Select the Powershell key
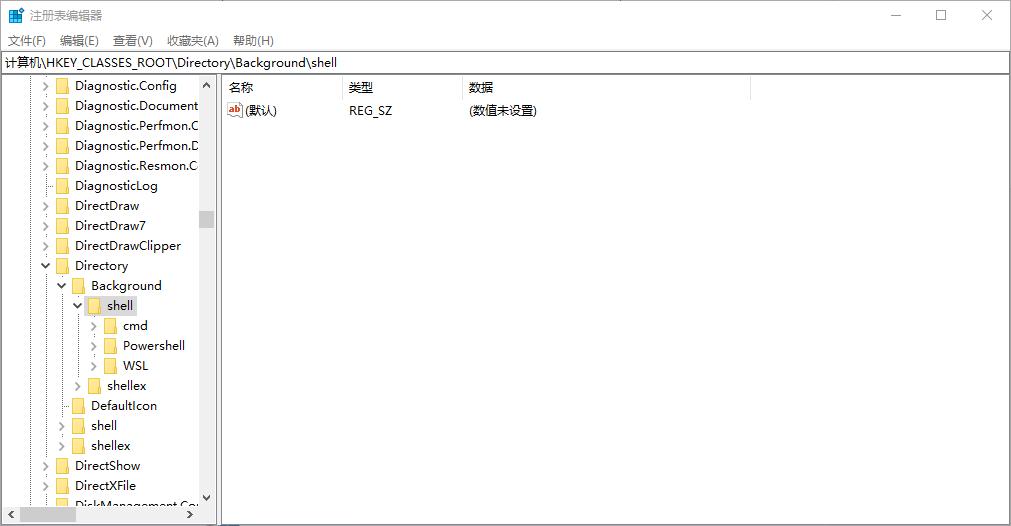Viewport: 1011px width, 526px height. pyautogui.click(x=153, y=346)
